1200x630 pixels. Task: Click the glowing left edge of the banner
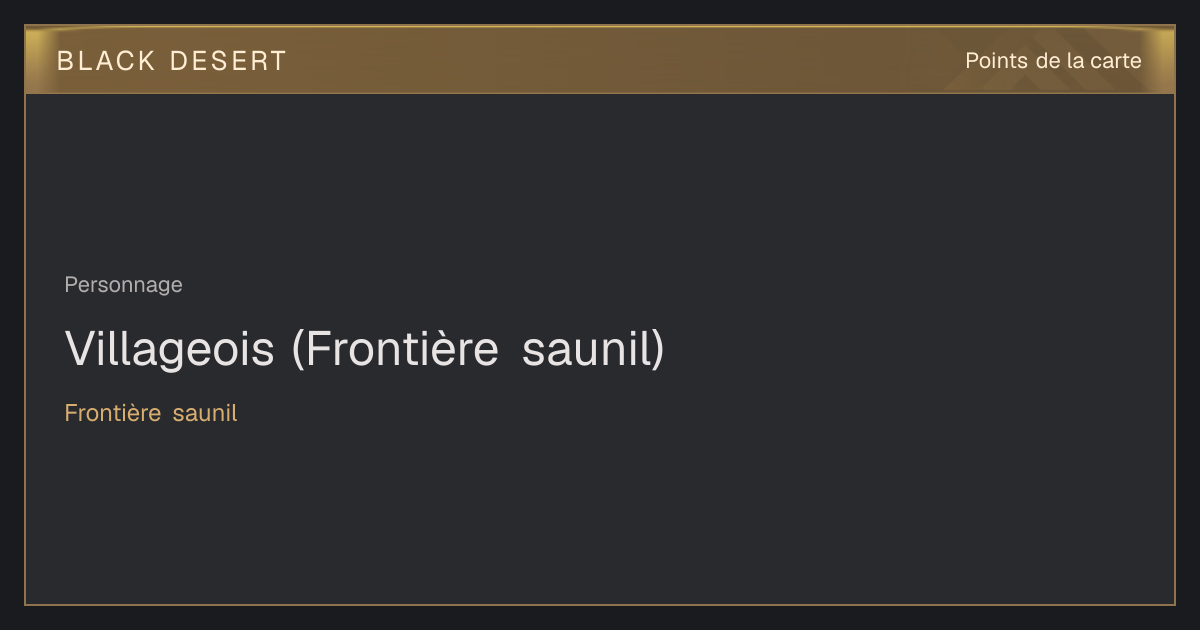35,60
